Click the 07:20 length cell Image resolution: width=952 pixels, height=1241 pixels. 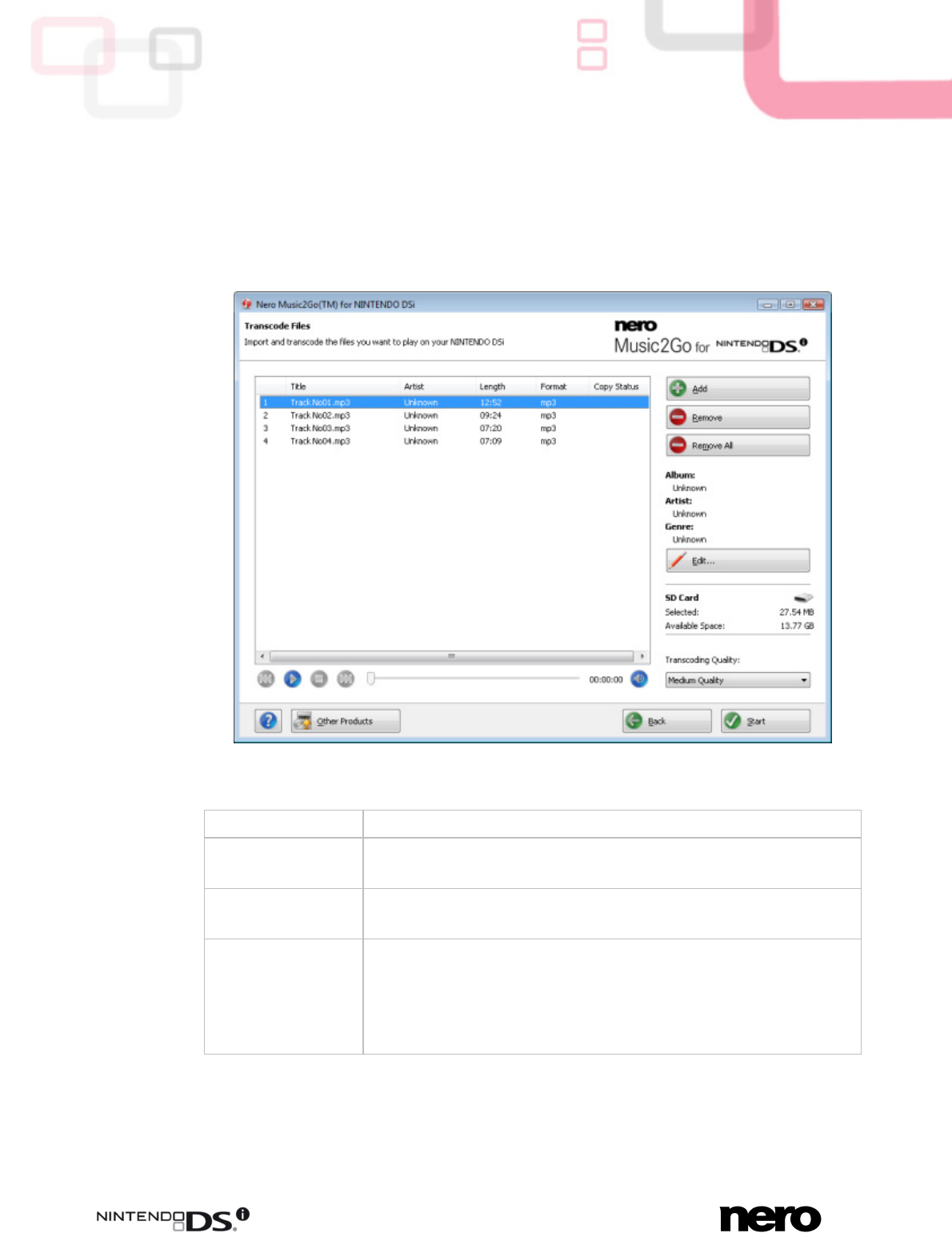[490, 428]
